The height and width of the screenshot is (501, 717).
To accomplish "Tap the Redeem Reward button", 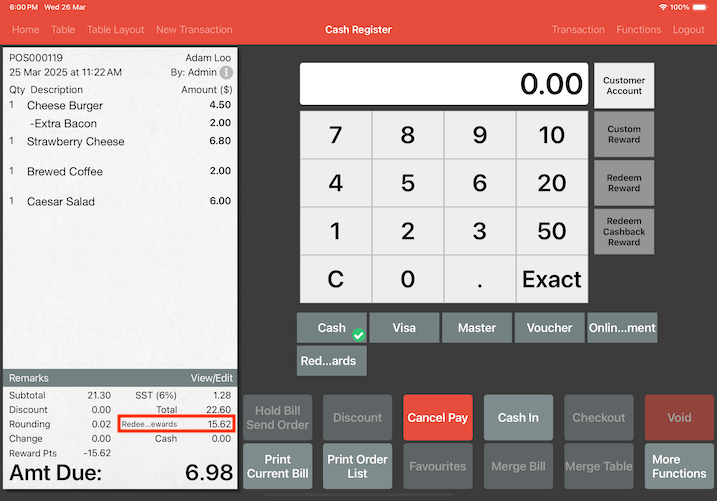I will click(x=624, y=183).
